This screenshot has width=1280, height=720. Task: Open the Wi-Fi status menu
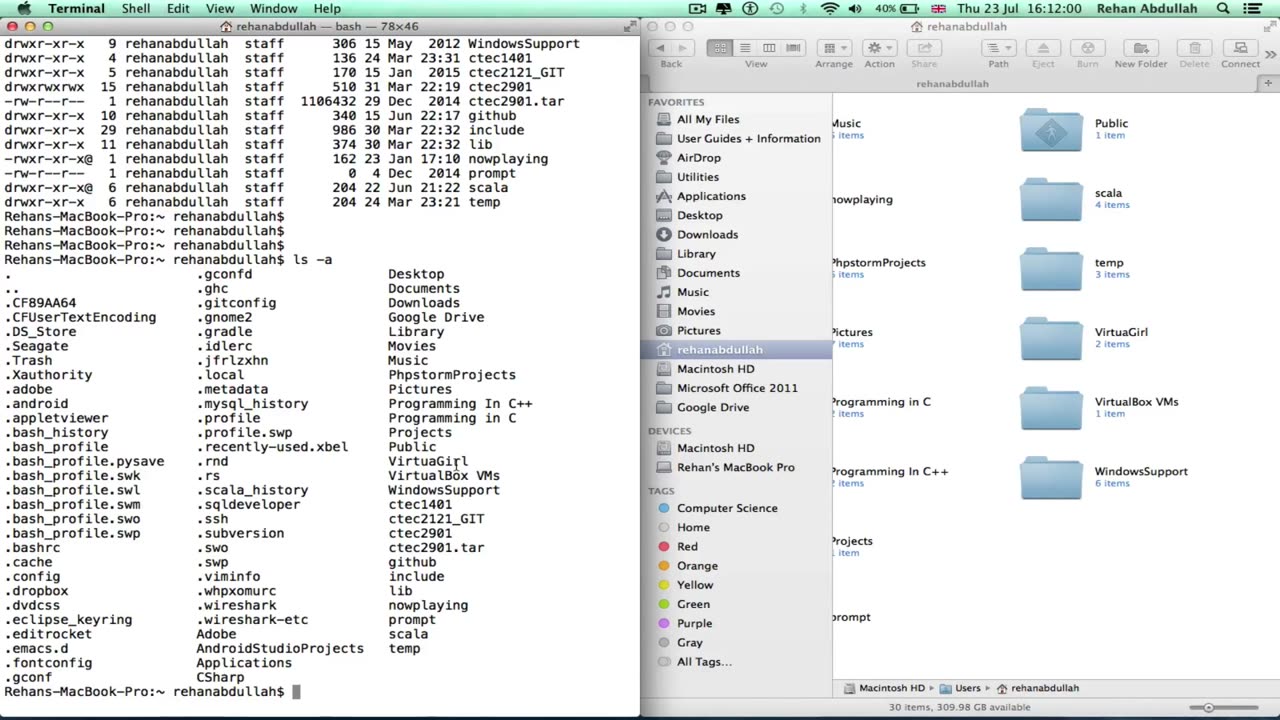[x=830, y=9]
